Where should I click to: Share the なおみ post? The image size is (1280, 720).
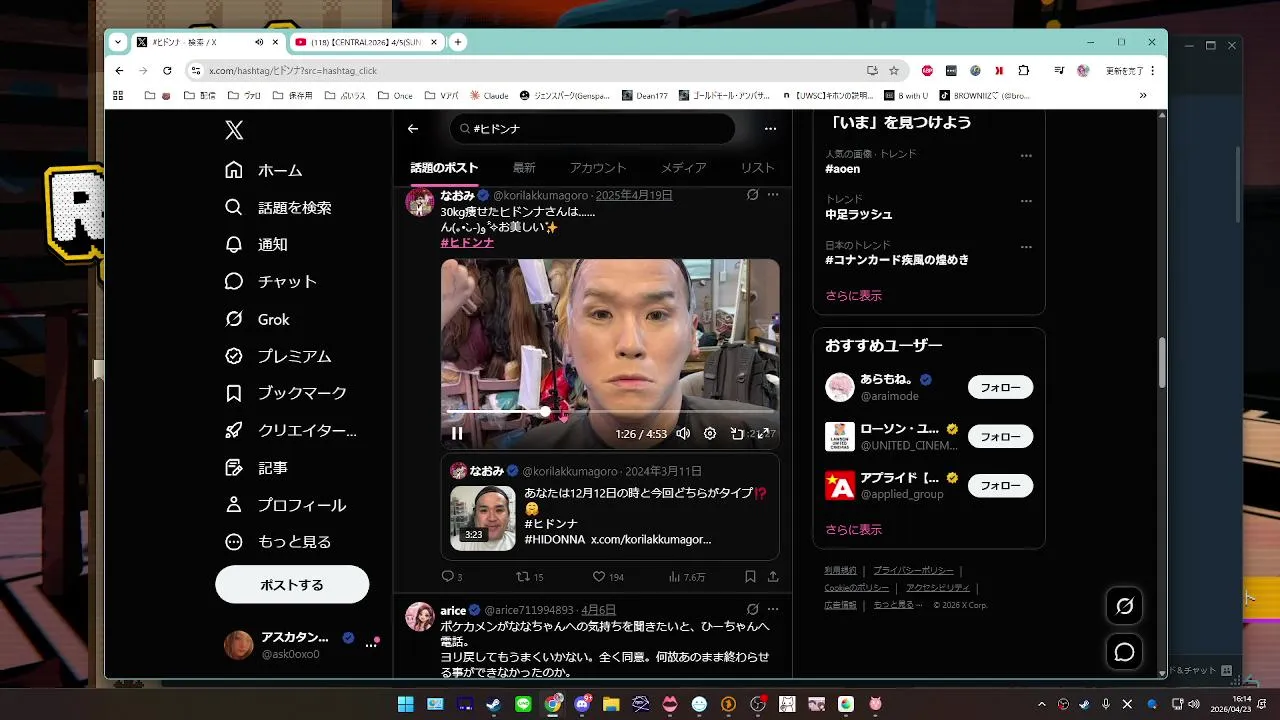[773, 577]
